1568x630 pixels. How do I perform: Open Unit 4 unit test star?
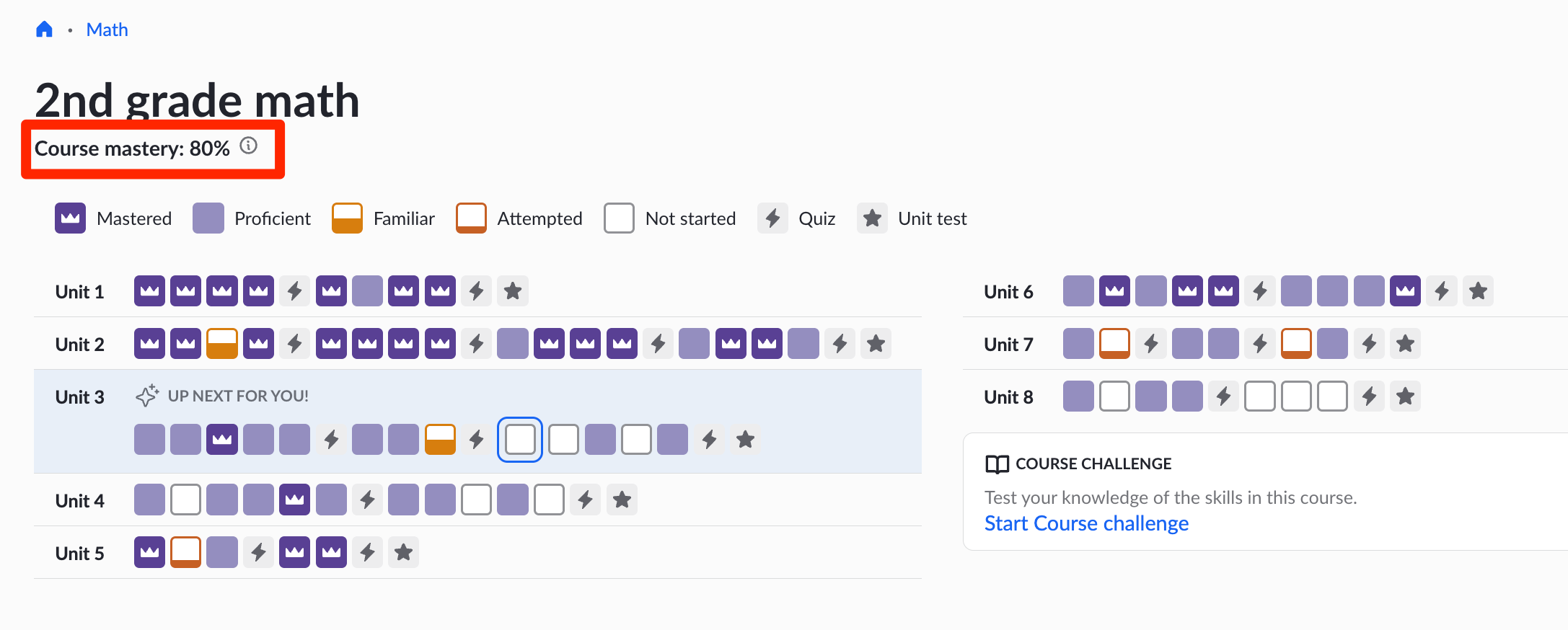click(x=622, y=500)
